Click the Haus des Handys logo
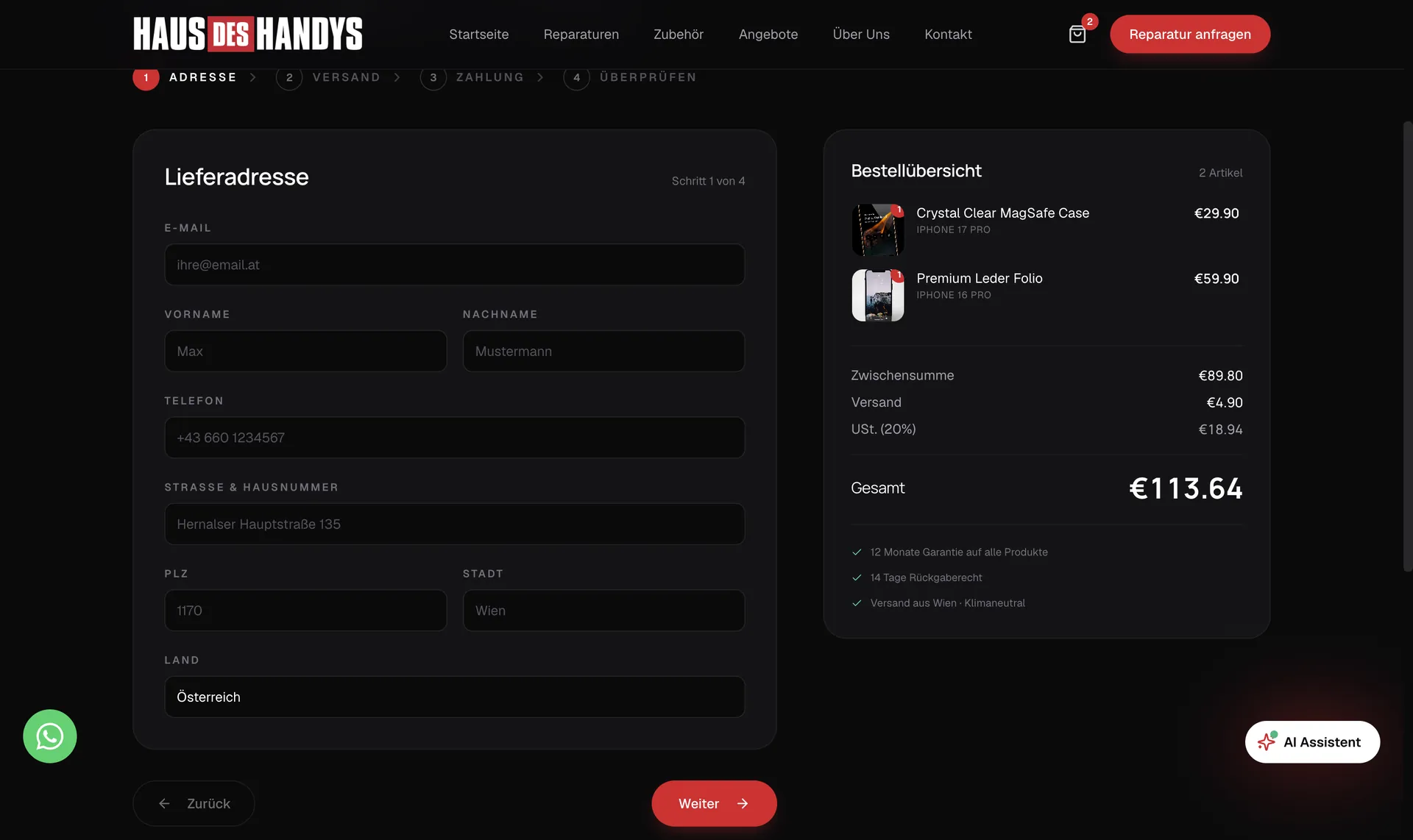The width and height of the screenshot is (1413, 840). coord(248,34)
